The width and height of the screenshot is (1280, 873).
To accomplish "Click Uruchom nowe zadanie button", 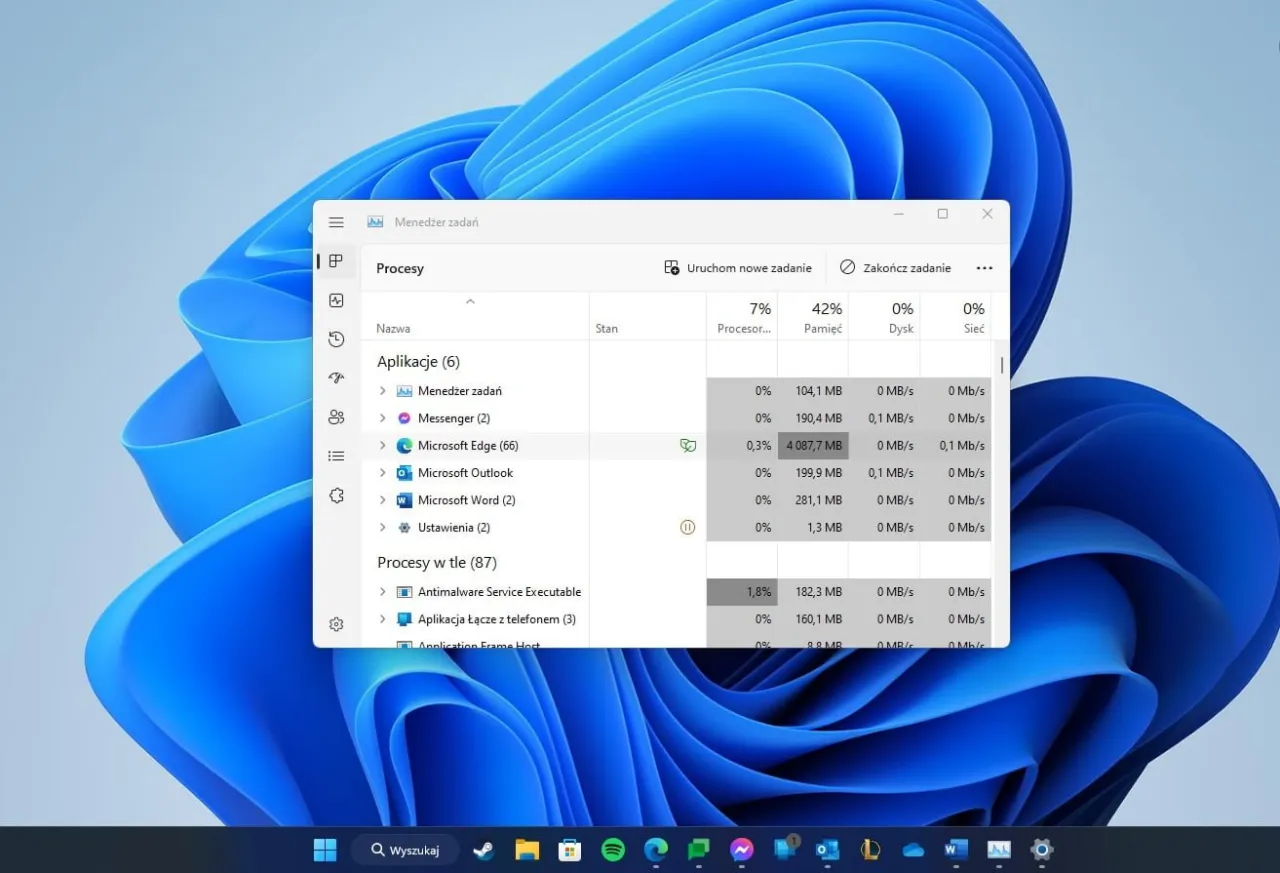I will (x=738, y=267).
